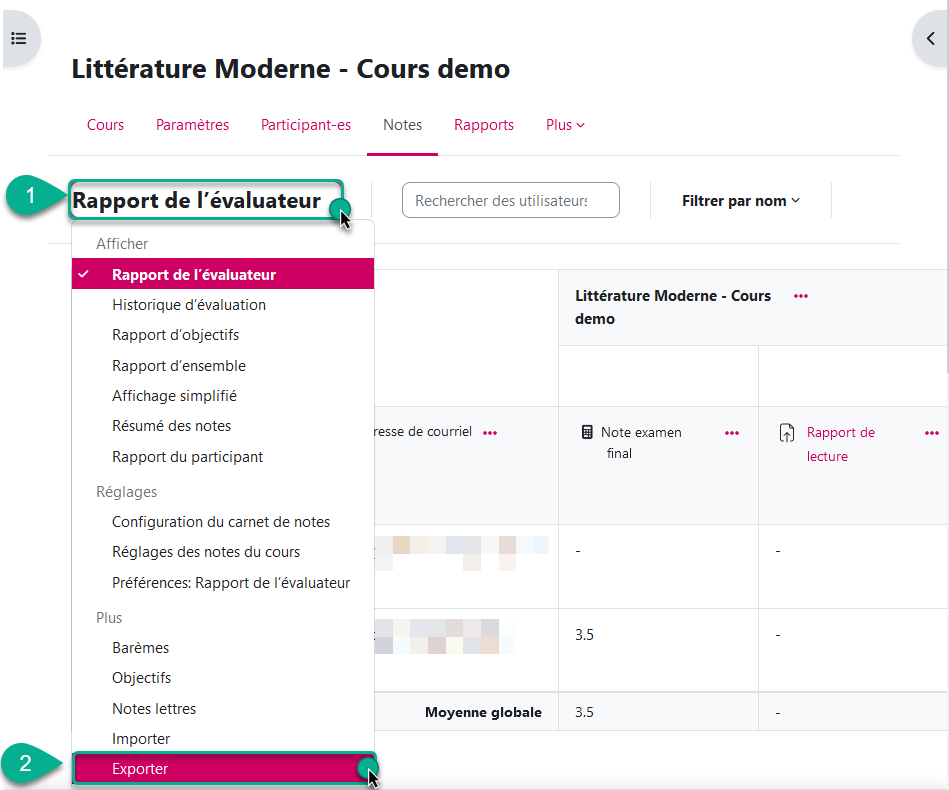
Task: Open the email address column three-dot menu
Action: (490, 433)
